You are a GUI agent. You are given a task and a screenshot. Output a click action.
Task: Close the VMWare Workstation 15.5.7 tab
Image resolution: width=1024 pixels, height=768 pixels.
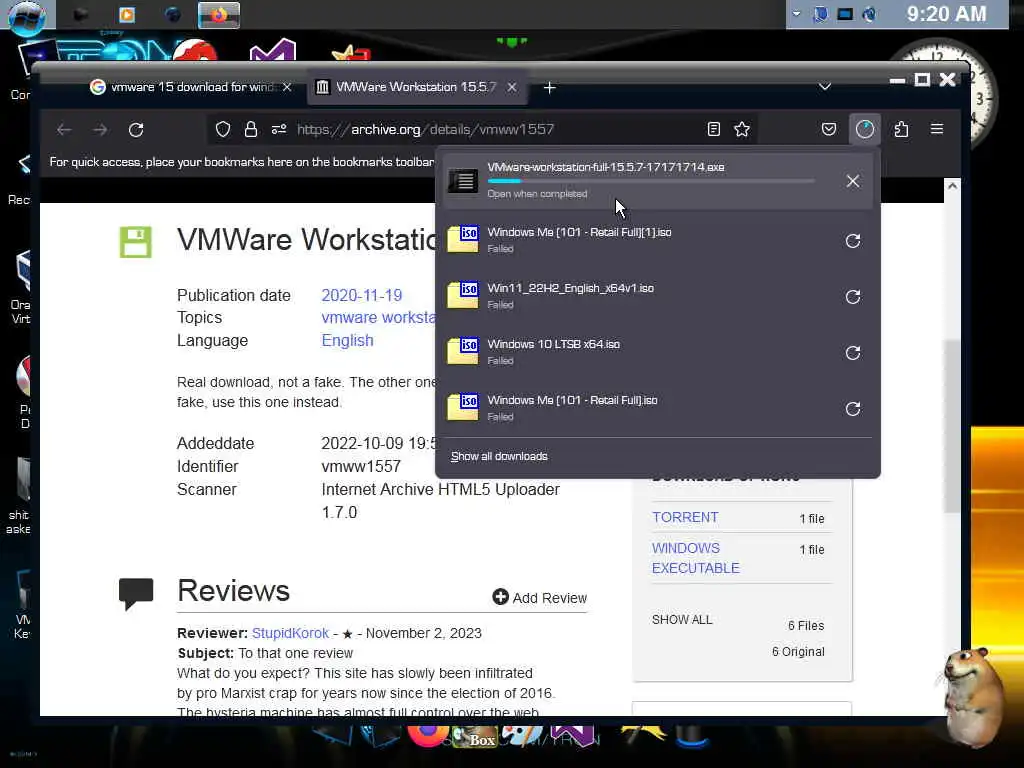coord(512,87)
